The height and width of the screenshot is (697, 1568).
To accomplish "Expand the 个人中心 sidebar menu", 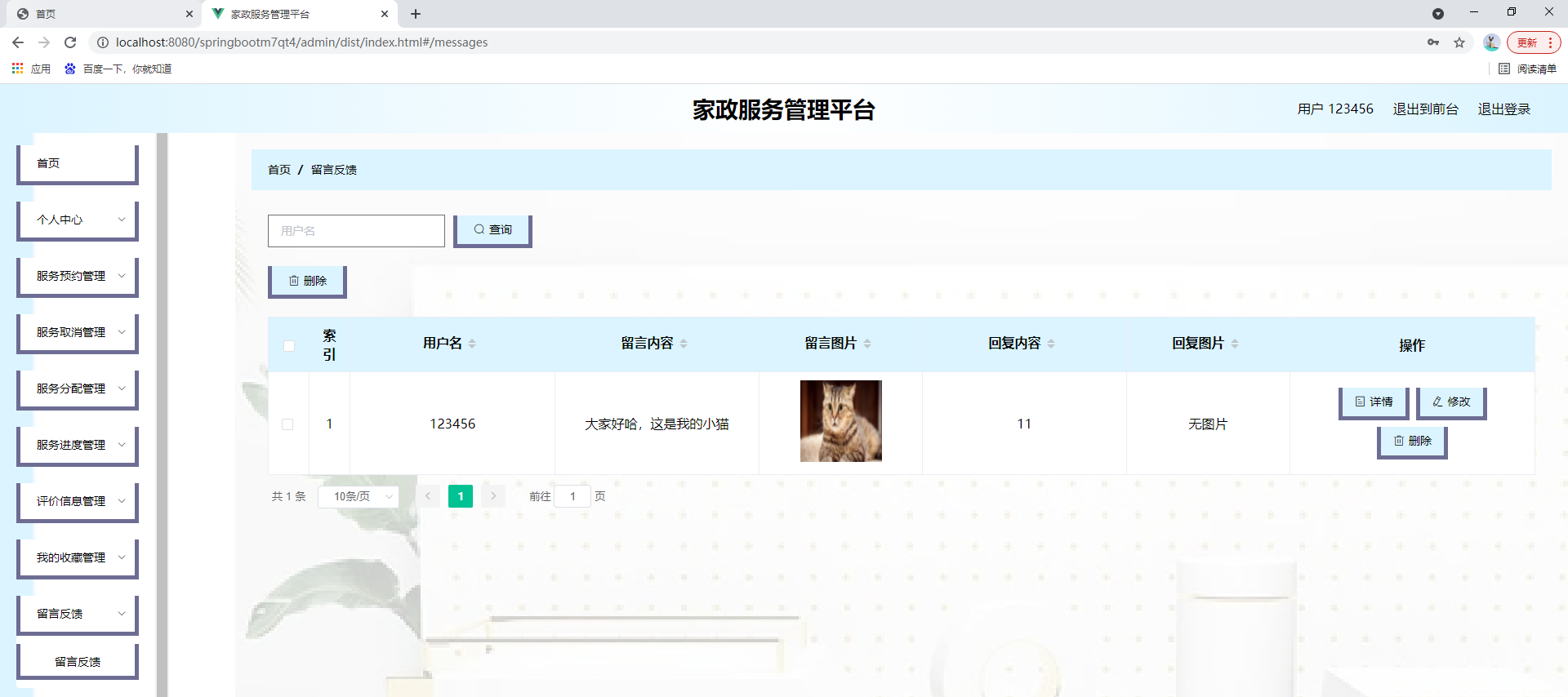I will (x=78, y=220).
